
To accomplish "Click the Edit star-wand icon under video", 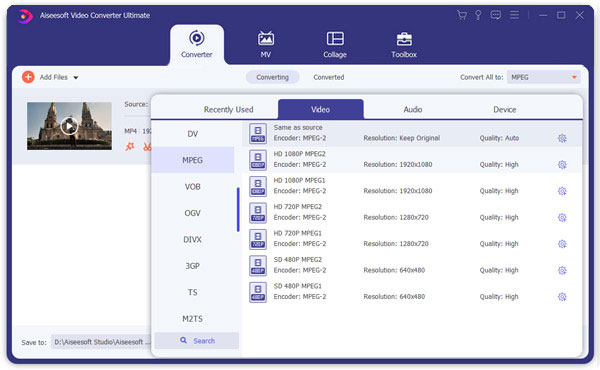I will pyautogui.click(x=130, y=146).
